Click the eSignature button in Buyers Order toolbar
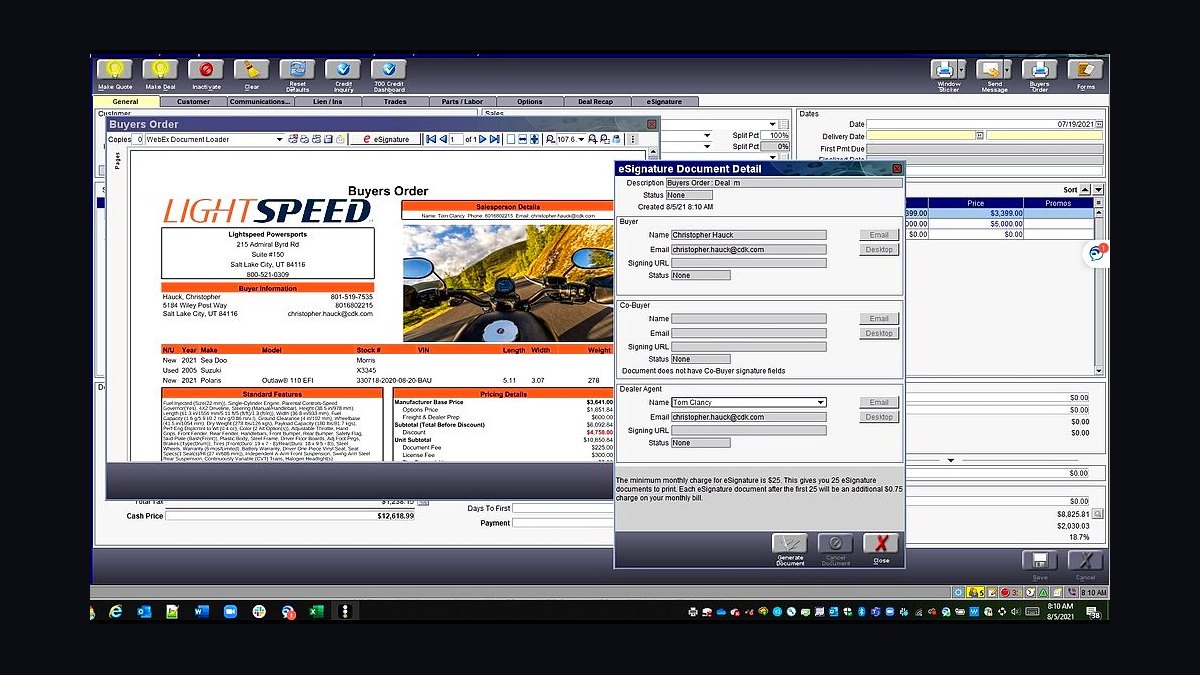Viewport: 1200px width, 675px height. tap(385, 140)
